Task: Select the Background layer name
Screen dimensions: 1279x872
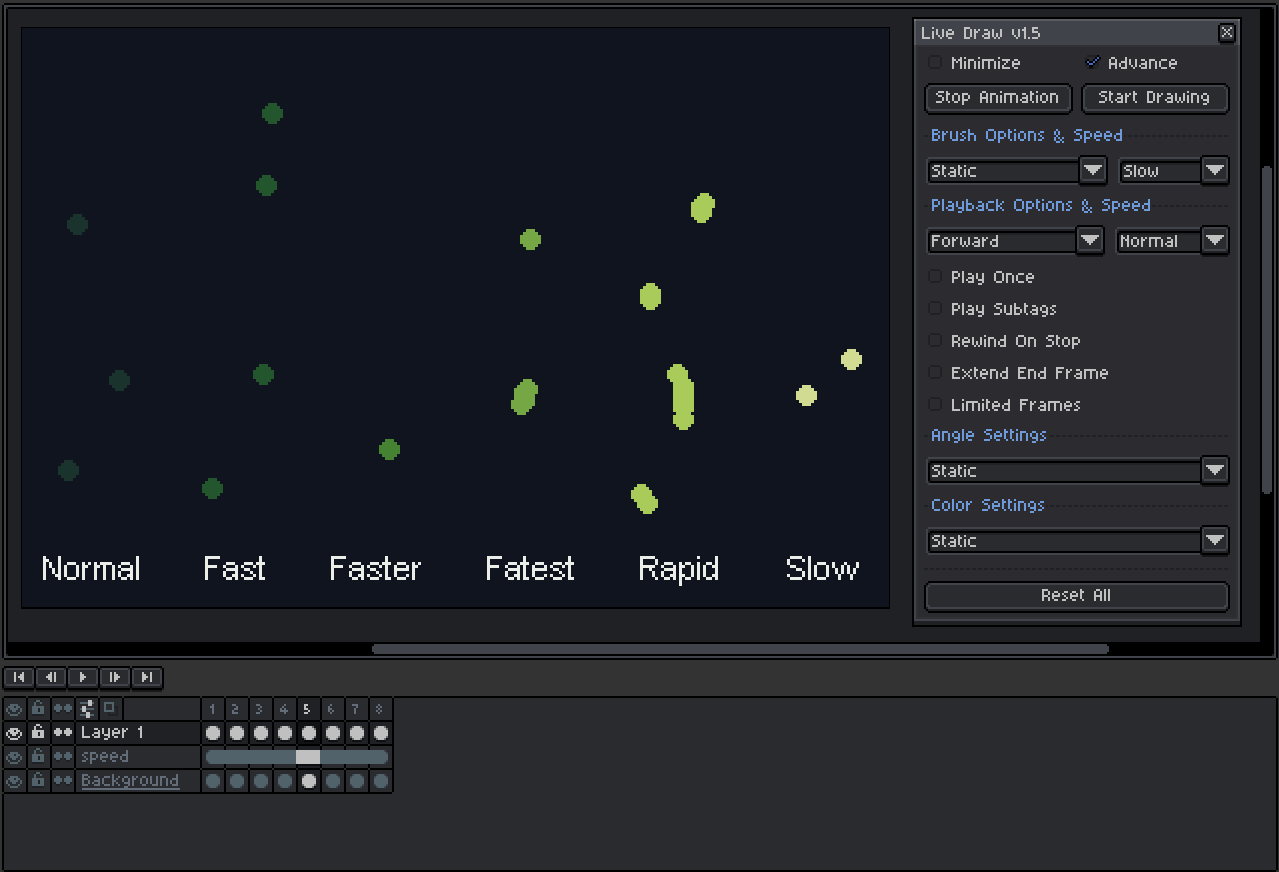Action: point(138,781)
